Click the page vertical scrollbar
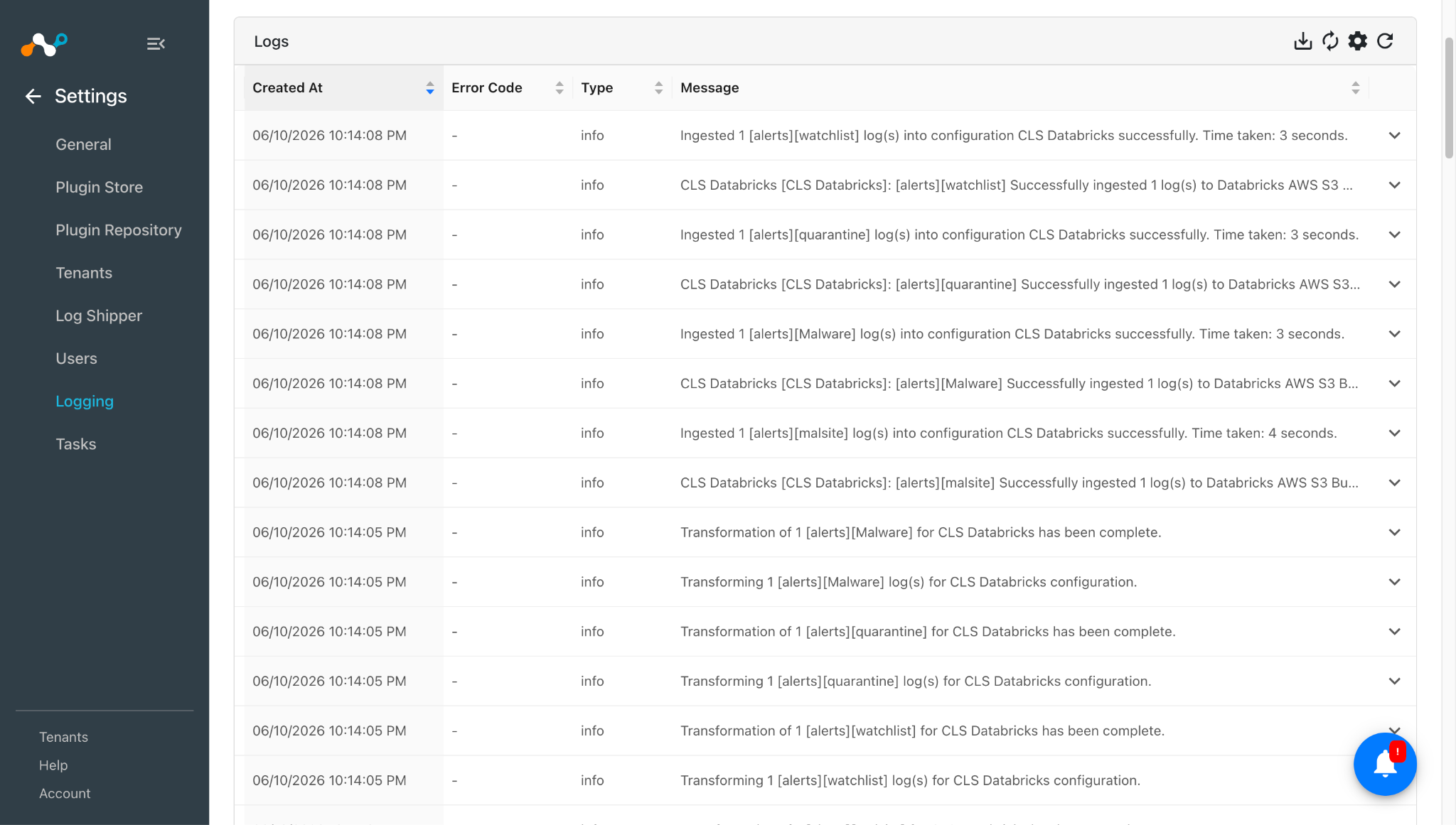This screenshot has height=825, width=1456. click(x=1449, y=98)
